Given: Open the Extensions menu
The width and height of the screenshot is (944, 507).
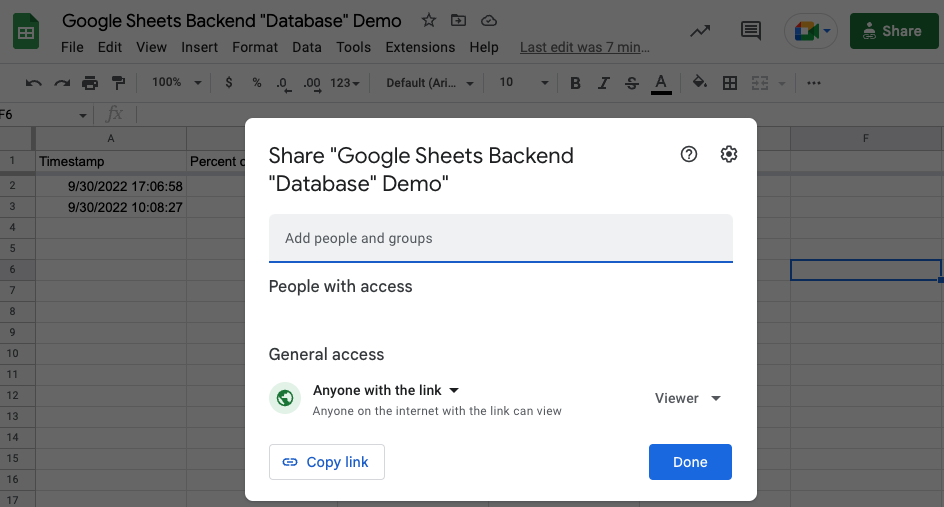Looking at the screenshot, I should coord(420,47).
